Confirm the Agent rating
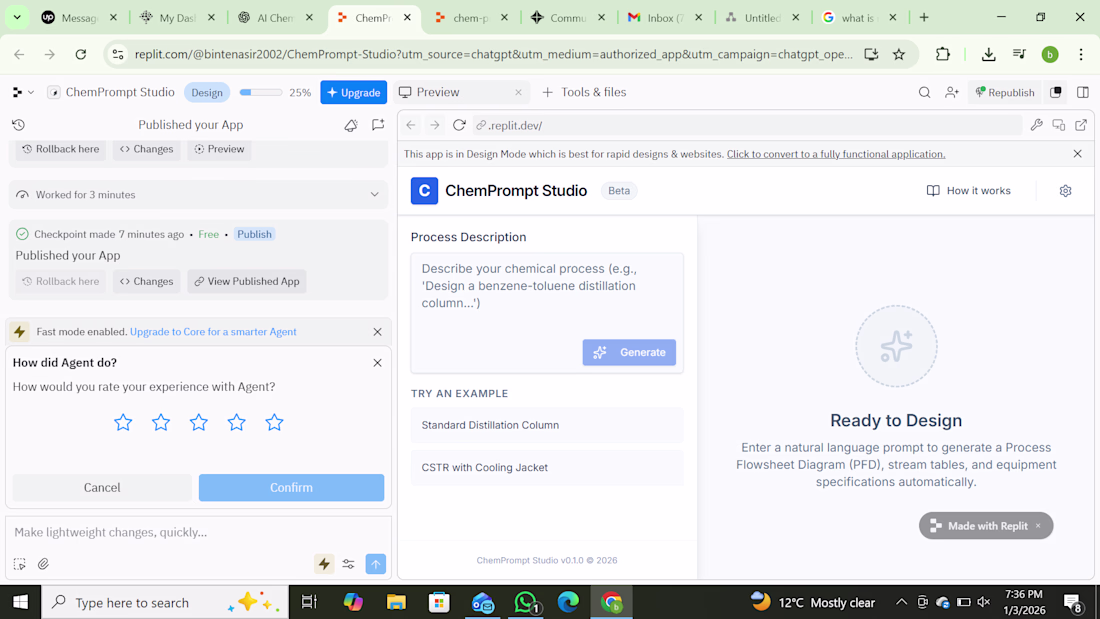 click(291, 488)
